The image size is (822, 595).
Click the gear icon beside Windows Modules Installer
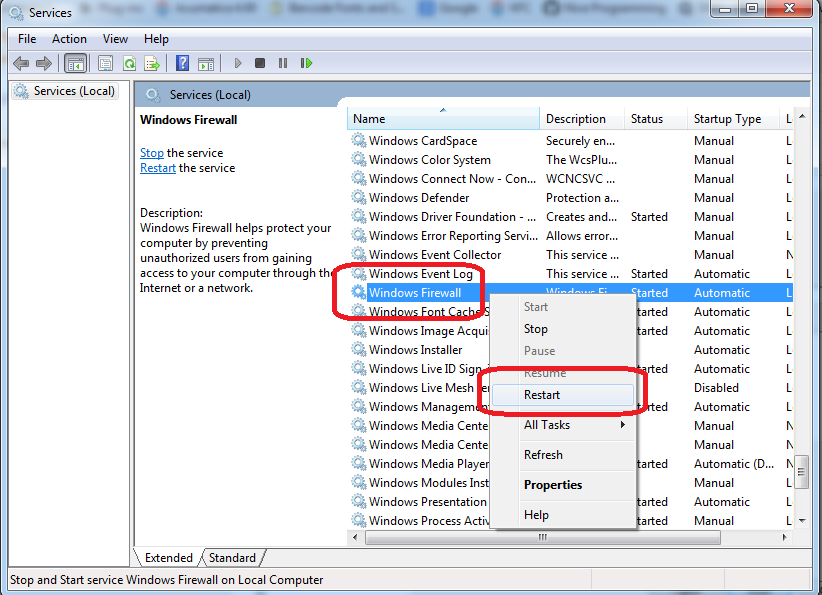coord(359,482)
